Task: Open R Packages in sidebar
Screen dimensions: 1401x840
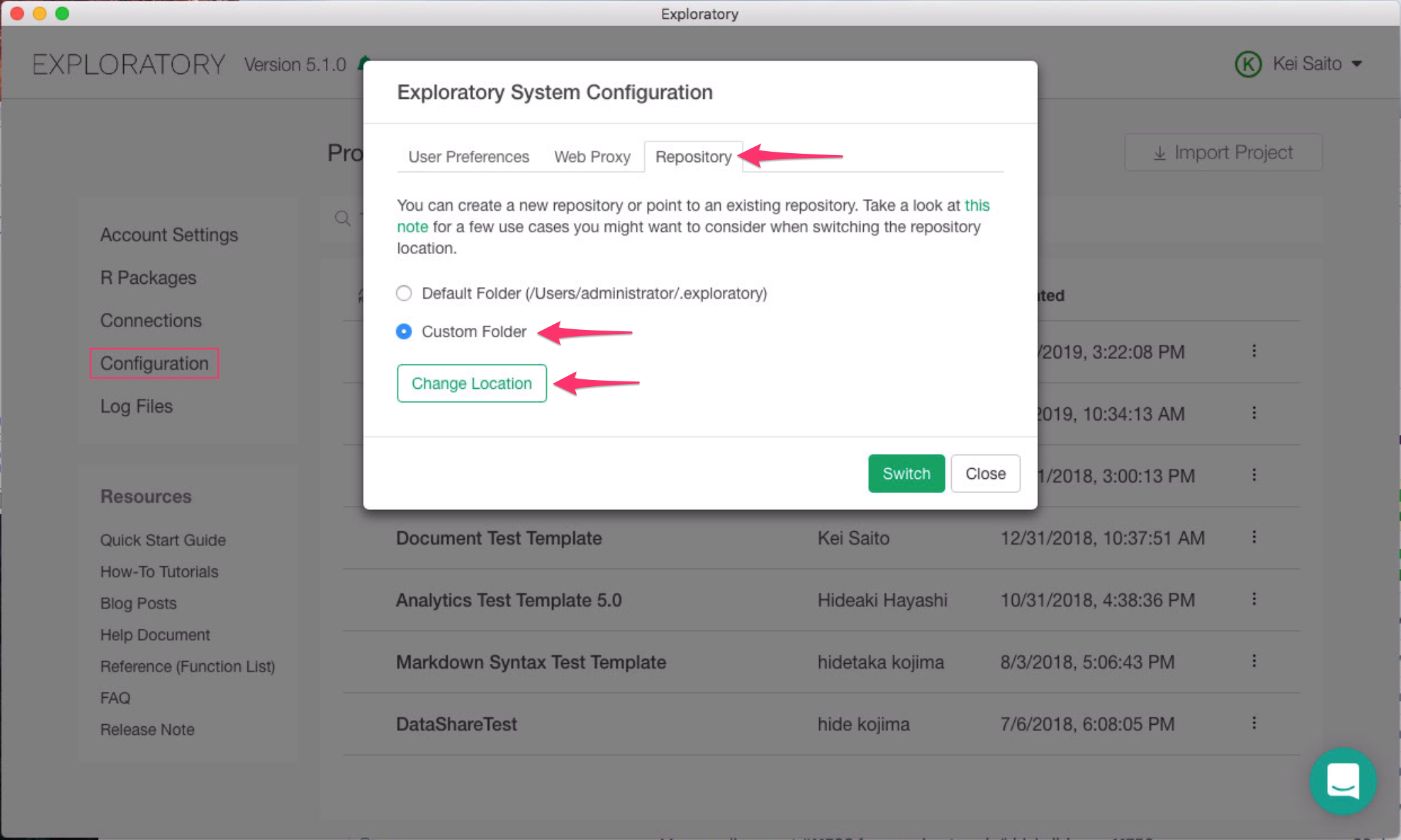Action: [148, 278]
